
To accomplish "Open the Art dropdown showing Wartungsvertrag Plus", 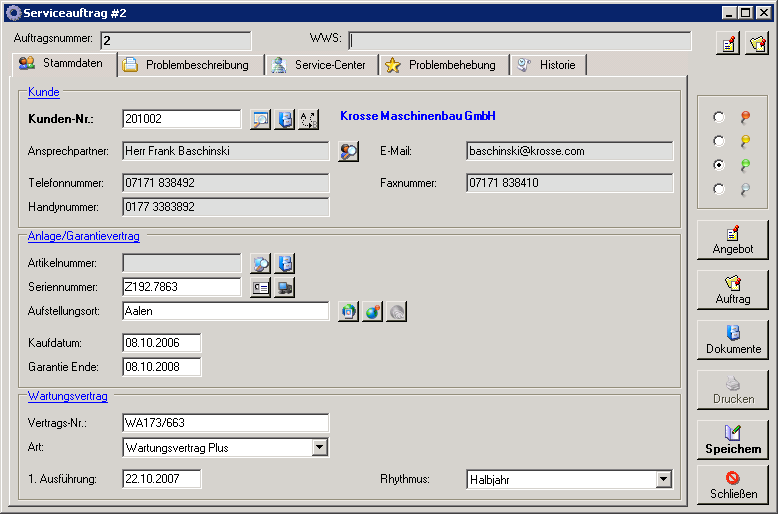I will pyautogui.click(x=319, y=448).
